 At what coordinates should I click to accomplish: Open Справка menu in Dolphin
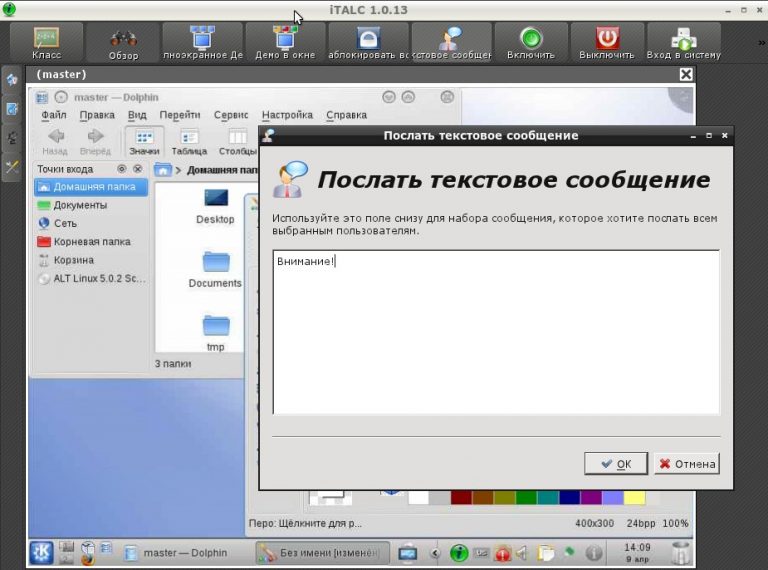click(346, 115)
